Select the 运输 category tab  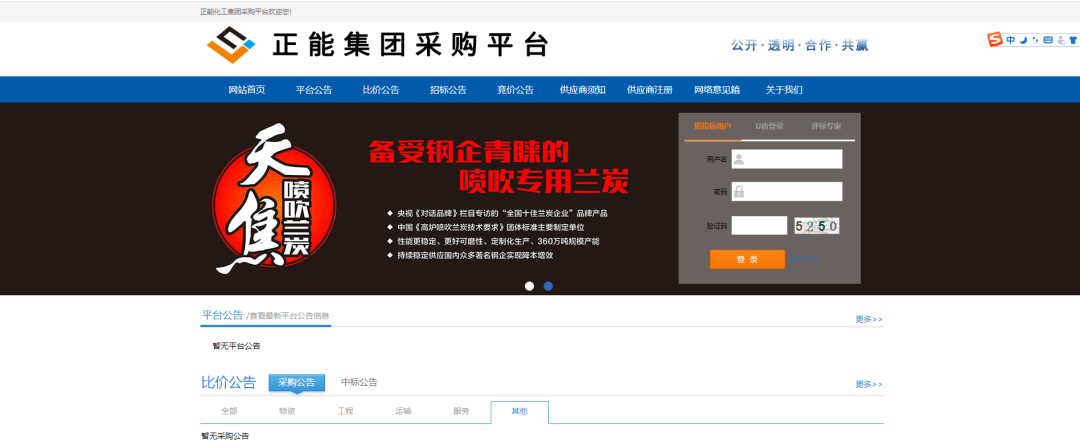click(x=403, y=411)
